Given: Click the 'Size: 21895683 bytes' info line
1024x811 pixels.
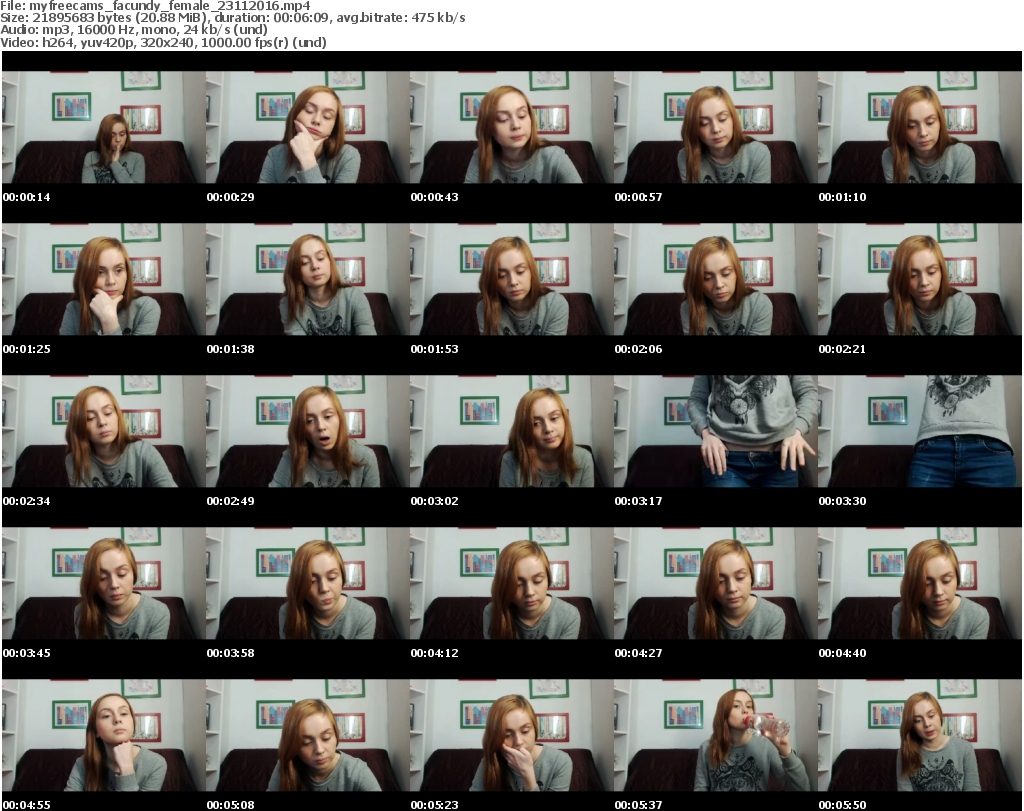Looking at the screenshot, I should click(x=233, y=18).
